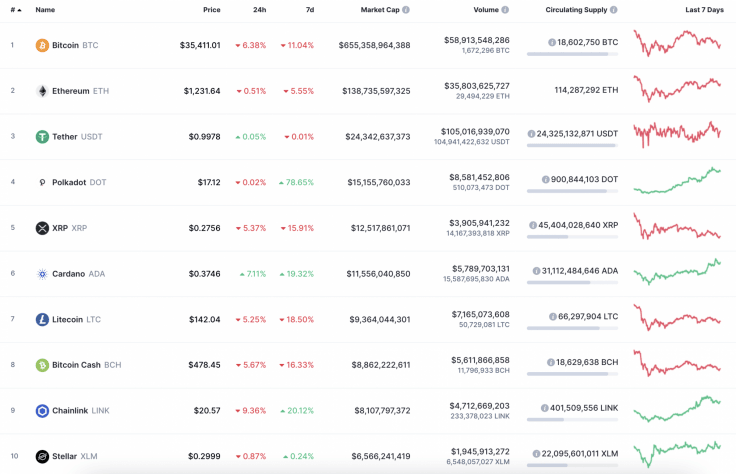Click the Cardano logo icon
This screenshot has height=474, width=736.
coord(42,274)
